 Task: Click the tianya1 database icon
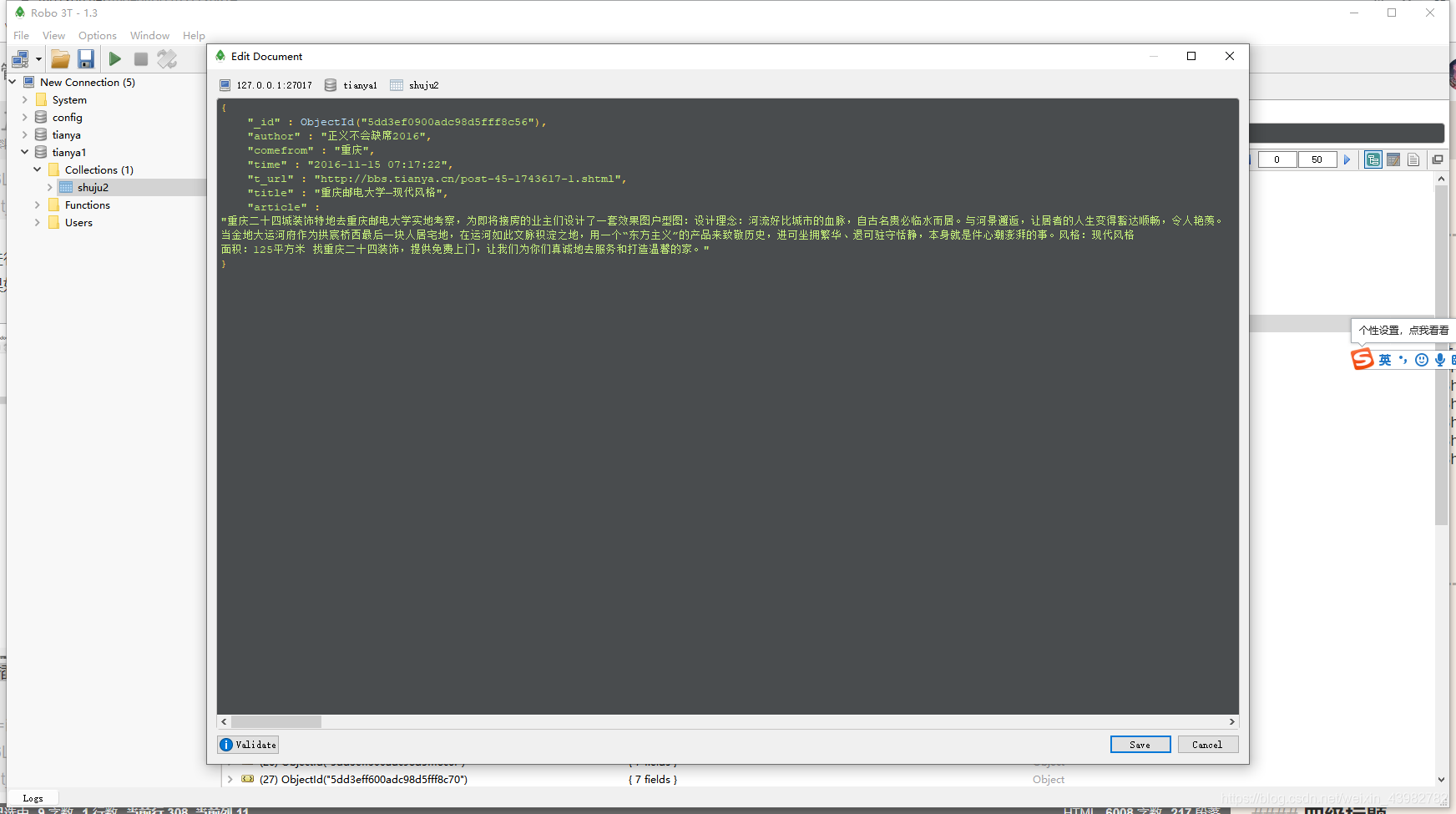[41, 152]
